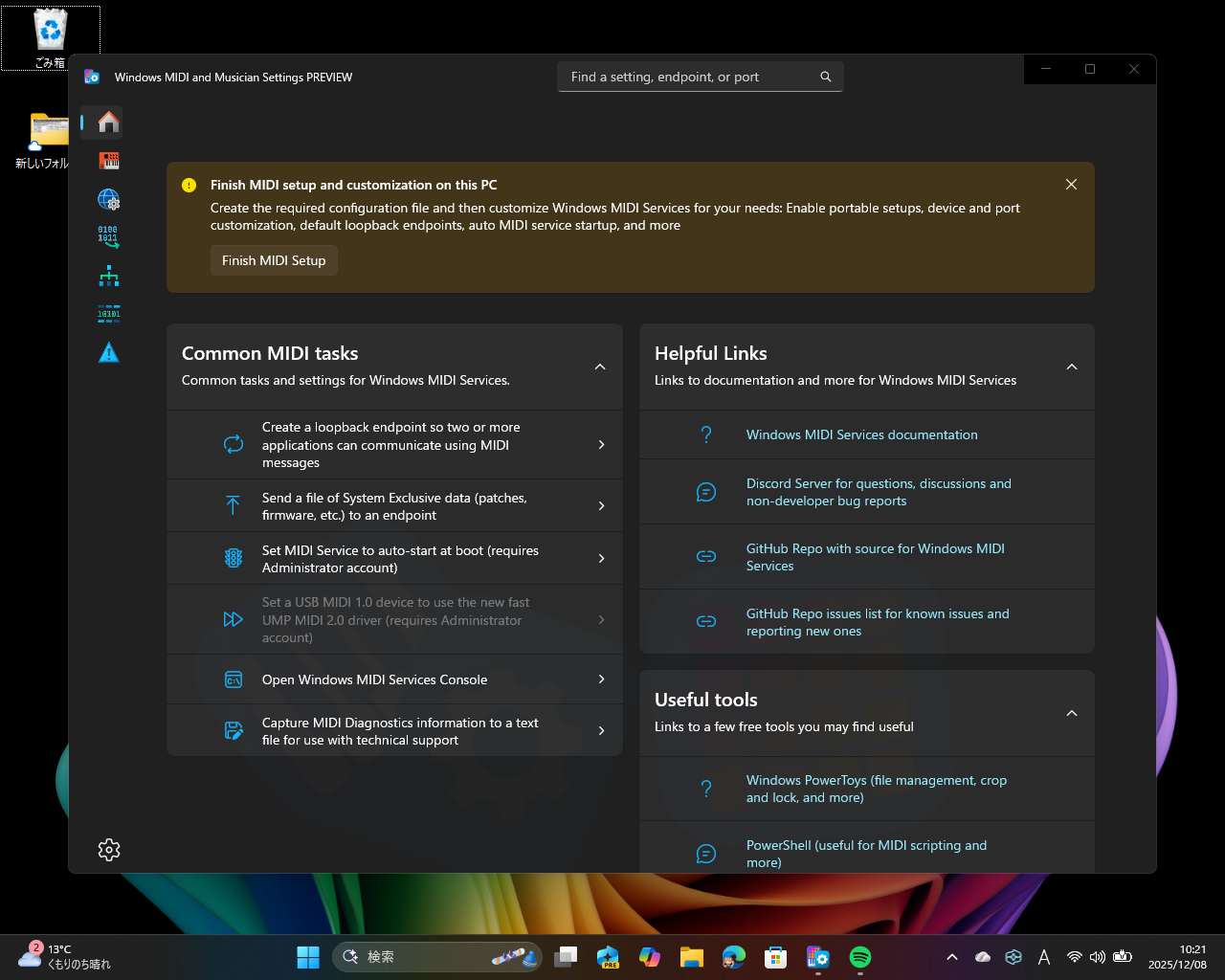Viewport: 1225px width, 980px height.
Task: Click the globe with gear sidebar icon
Action: [x=108, y=199]
